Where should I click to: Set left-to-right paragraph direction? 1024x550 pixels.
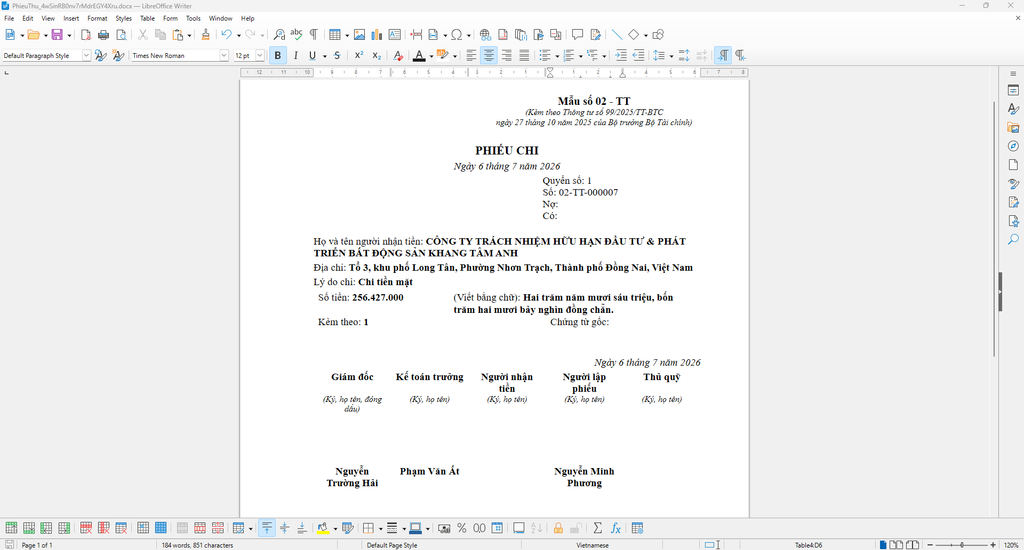click(x=723, y=56)
